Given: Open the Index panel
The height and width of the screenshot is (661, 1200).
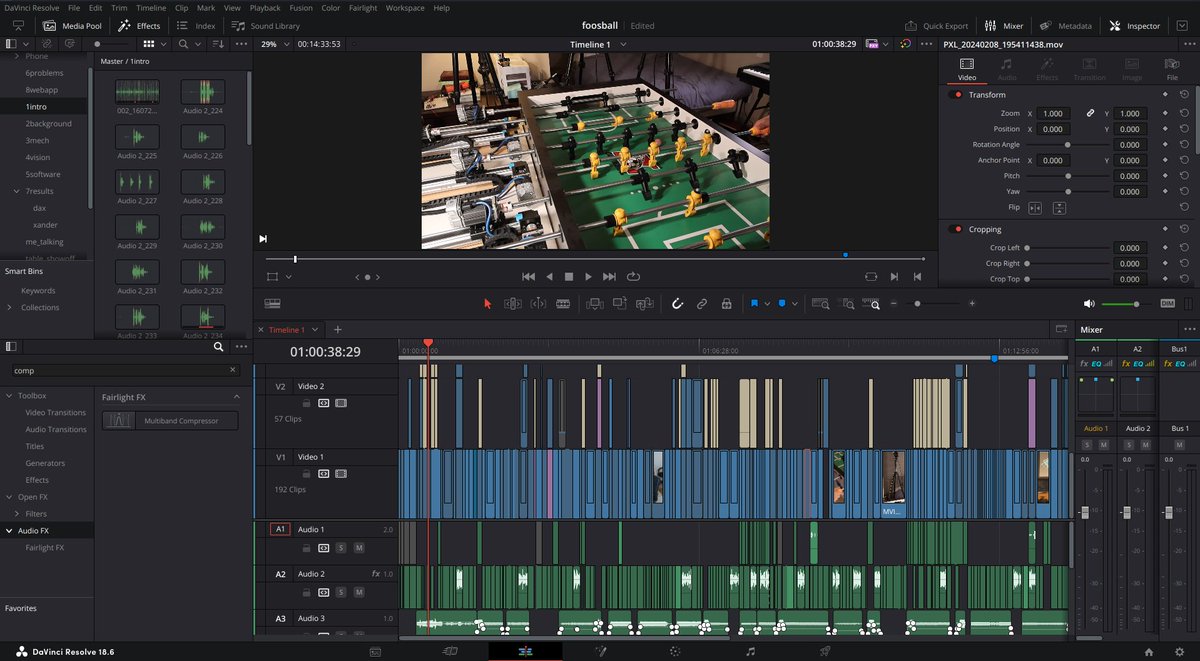Looking at the screenshot, I should click(197, 26).
